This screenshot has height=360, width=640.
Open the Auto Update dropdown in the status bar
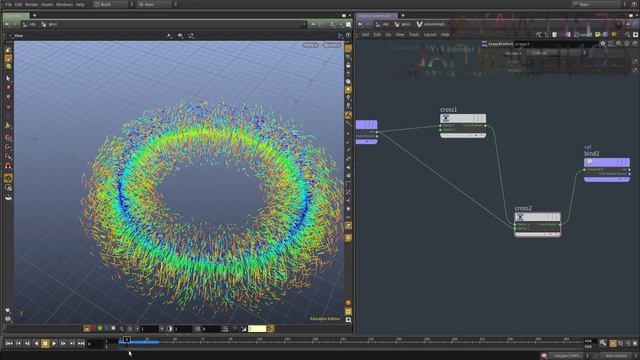click(x=616, y=356)
